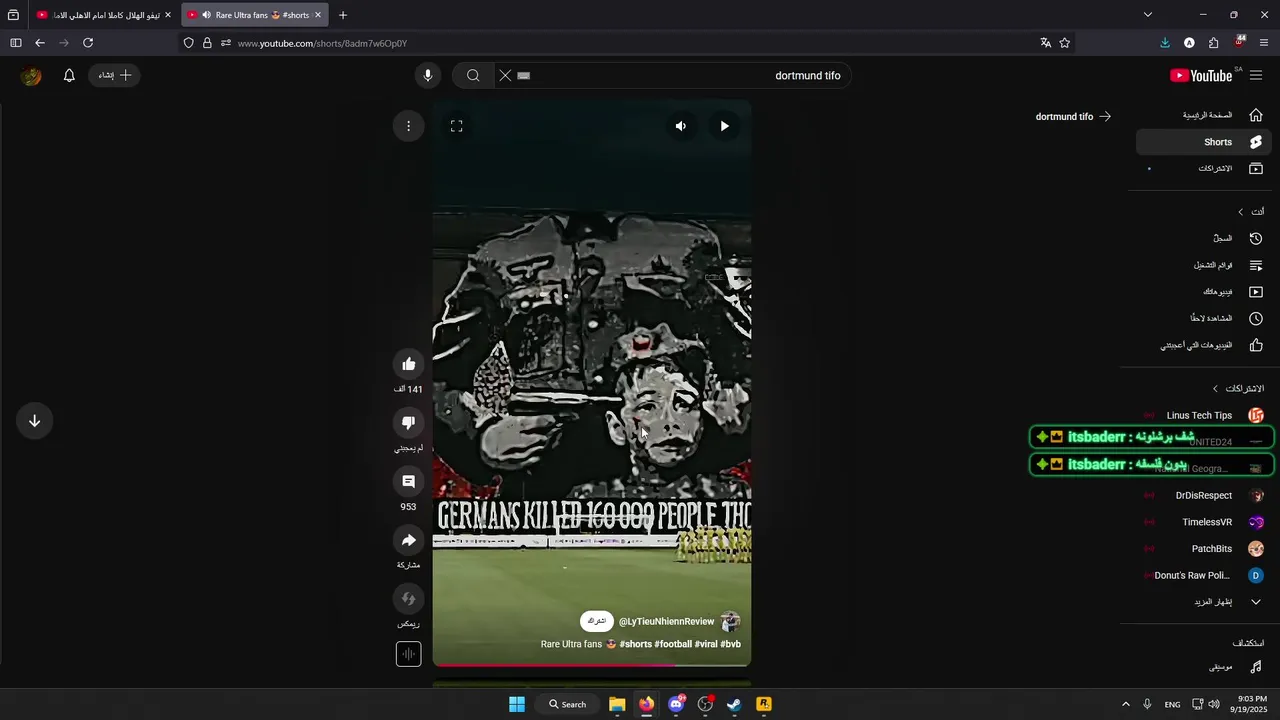Reload the page in browser
1280x720 pixels.
point(88,43)
